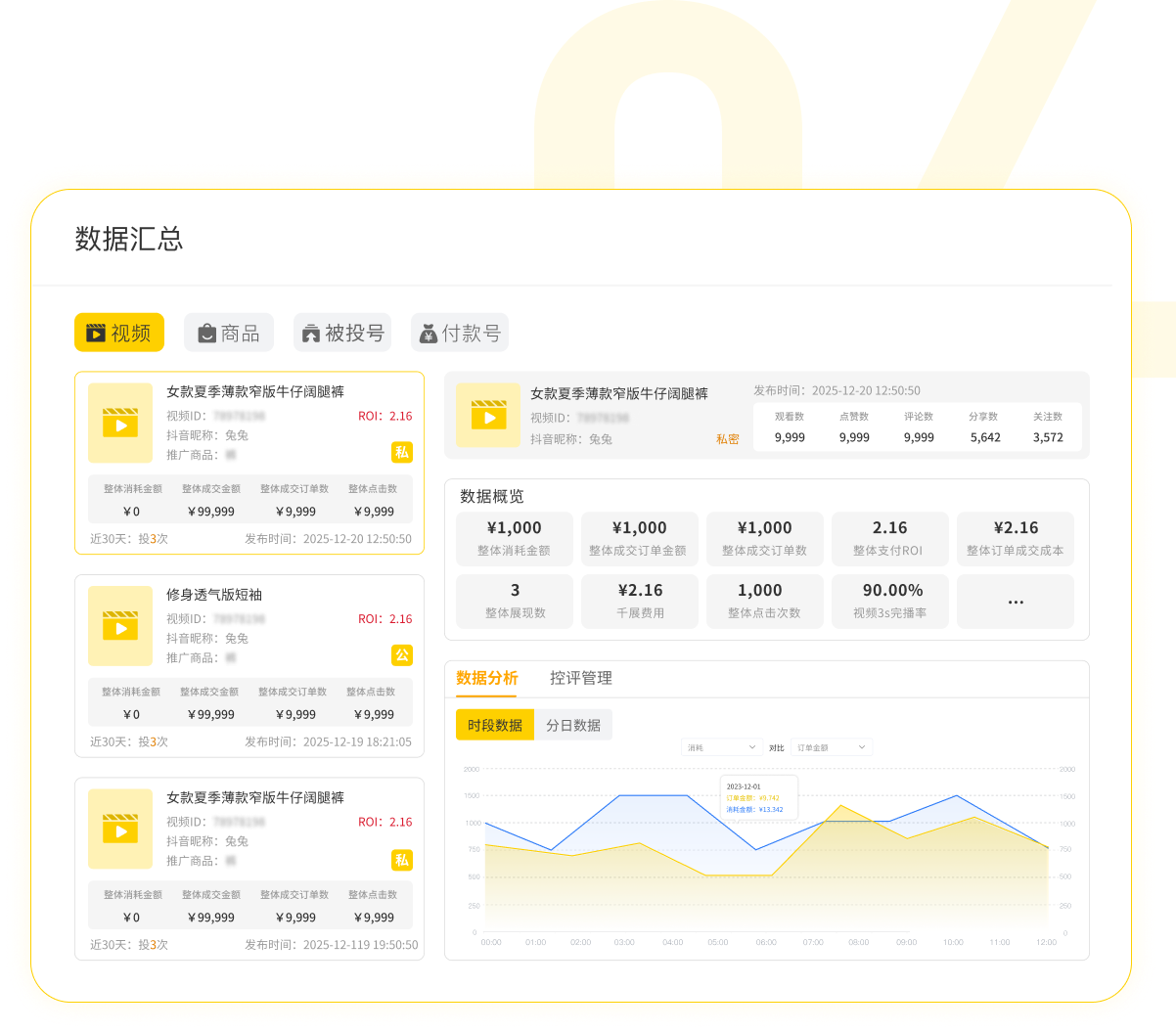1176x1032 pixels.
Task: Click the more metrics ellipsis tile
Action: [1016, 601]
